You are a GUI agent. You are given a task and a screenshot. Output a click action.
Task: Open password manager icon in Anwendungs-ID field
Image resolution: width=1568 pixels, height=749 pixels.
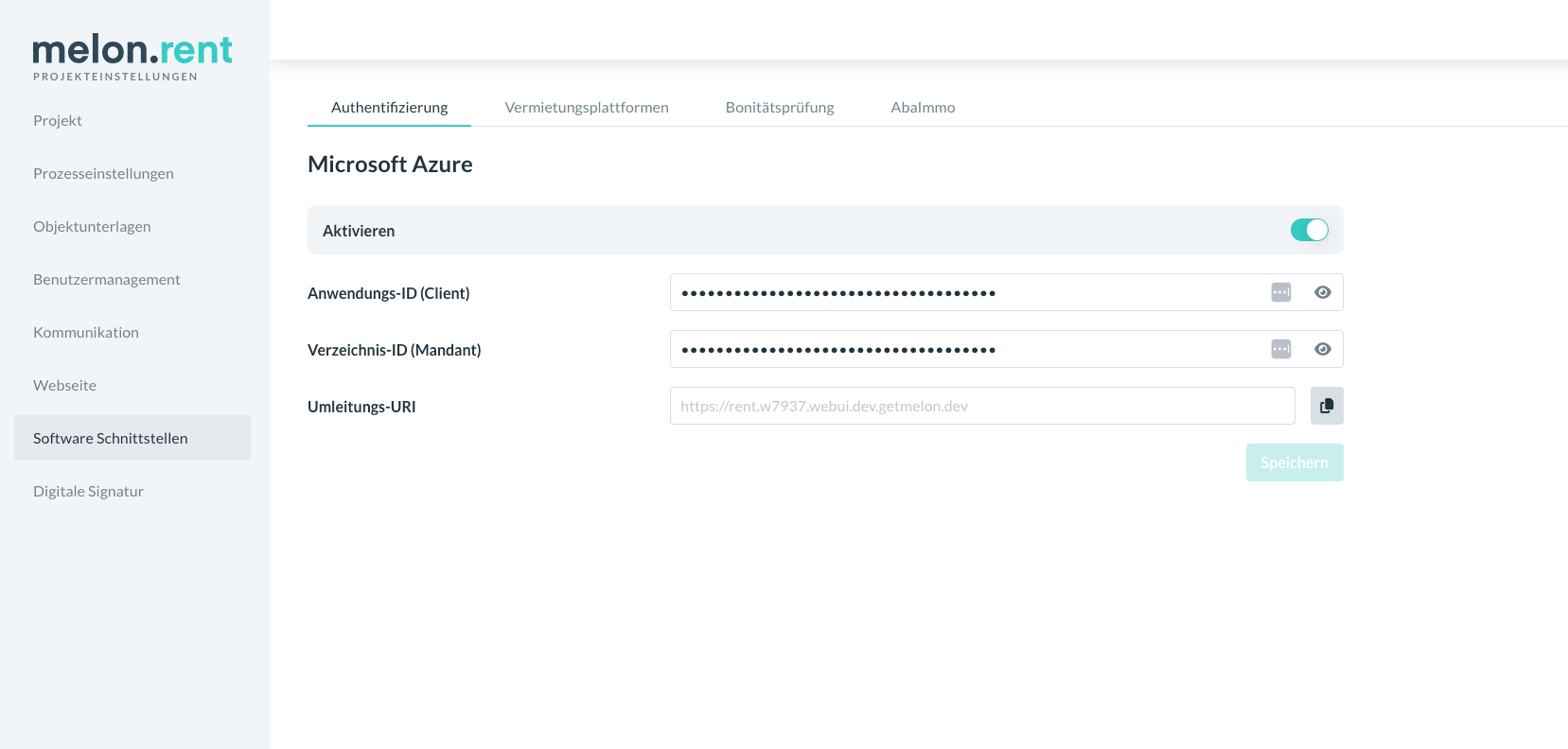point(1281,292)
